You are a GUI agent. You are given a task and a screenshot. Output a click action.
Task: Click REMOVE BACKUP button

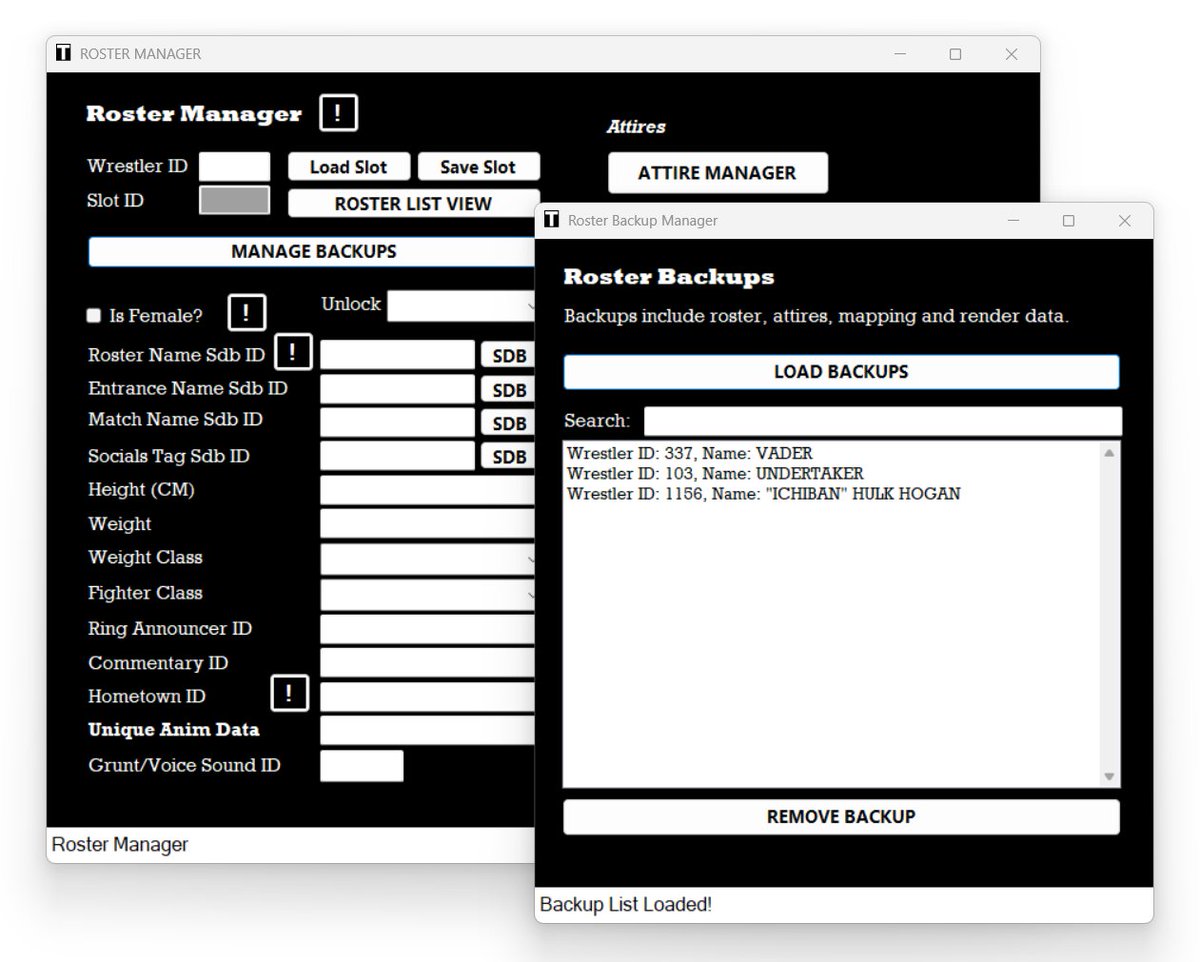pyautogui.click(x=841, y=816)
